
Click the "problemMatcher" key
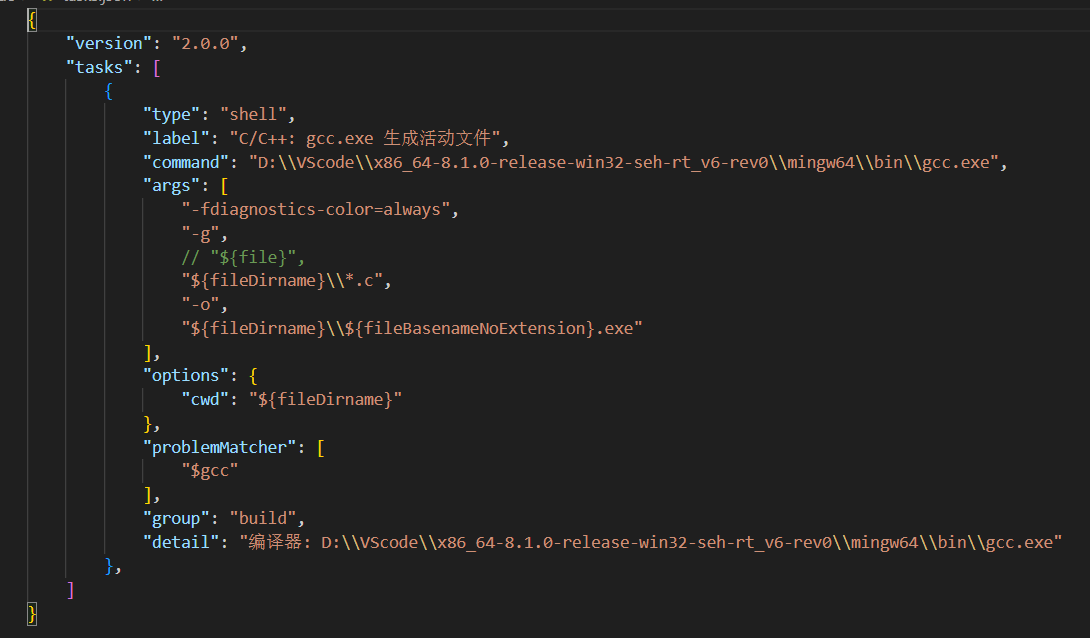click(x=219, y=447)
